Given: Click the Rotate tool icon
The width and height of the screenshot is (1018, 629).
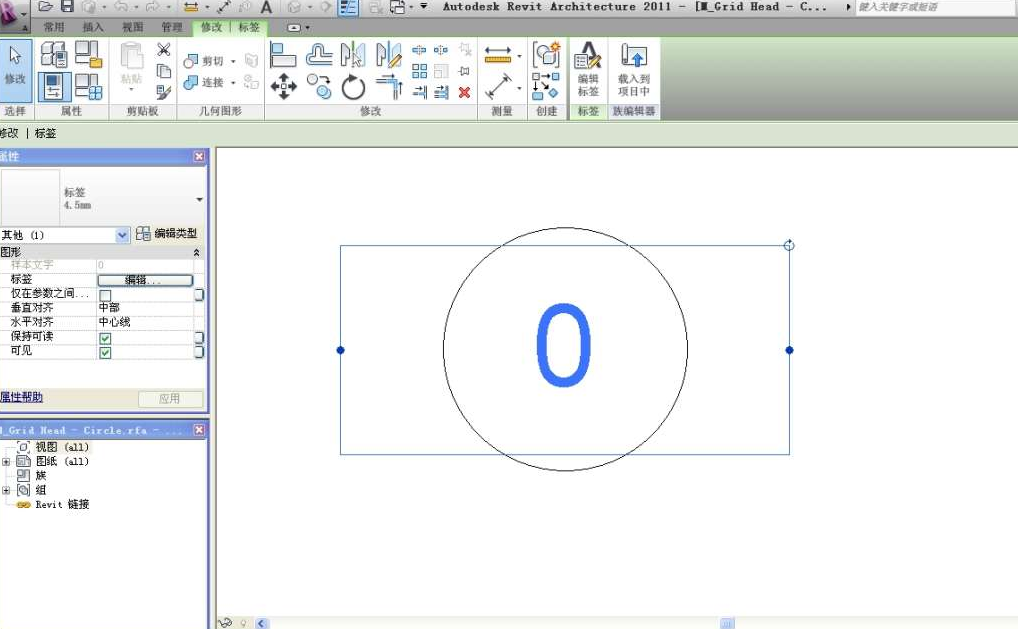Looking at the screenshot, I should point(353,88).
